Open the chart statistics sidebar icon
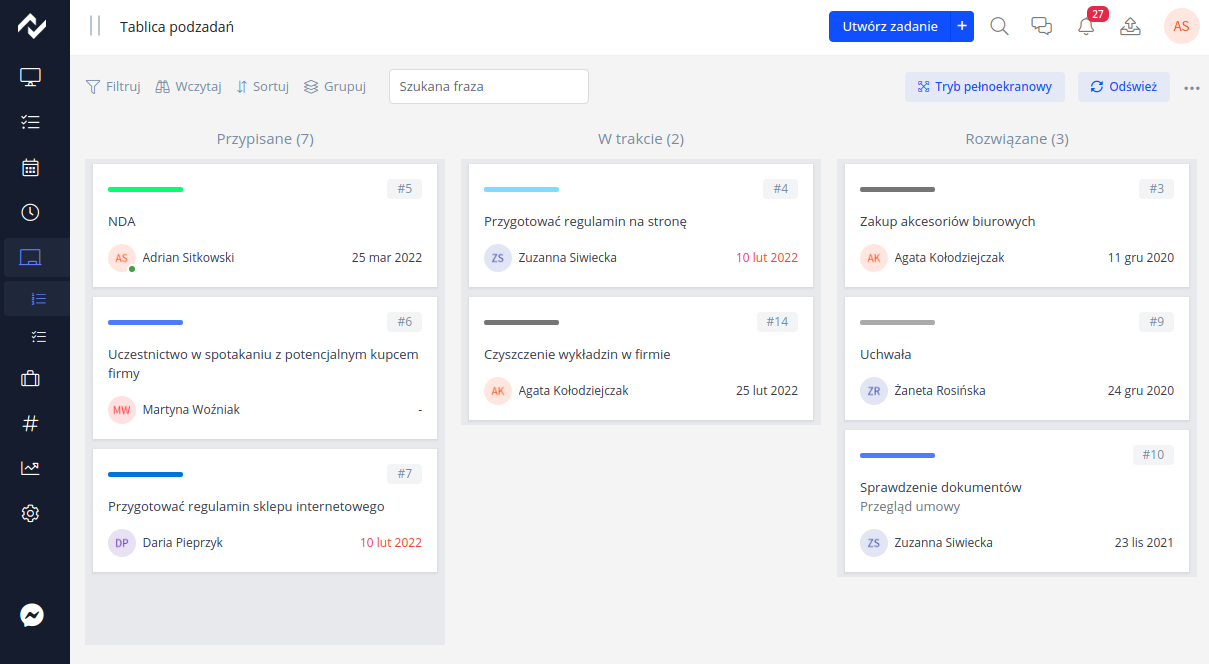The width and height of the screenshot is (1209, 664). coord(31,468)
